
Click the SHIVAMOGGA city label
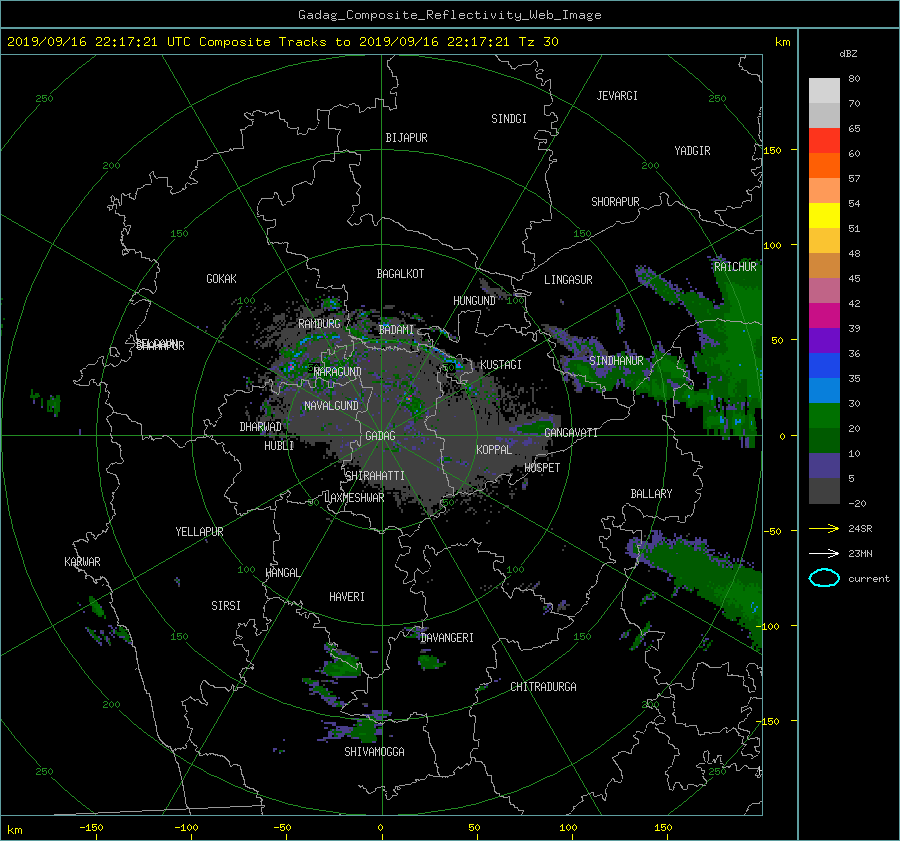pyautogui.click(x=374, y=752)
